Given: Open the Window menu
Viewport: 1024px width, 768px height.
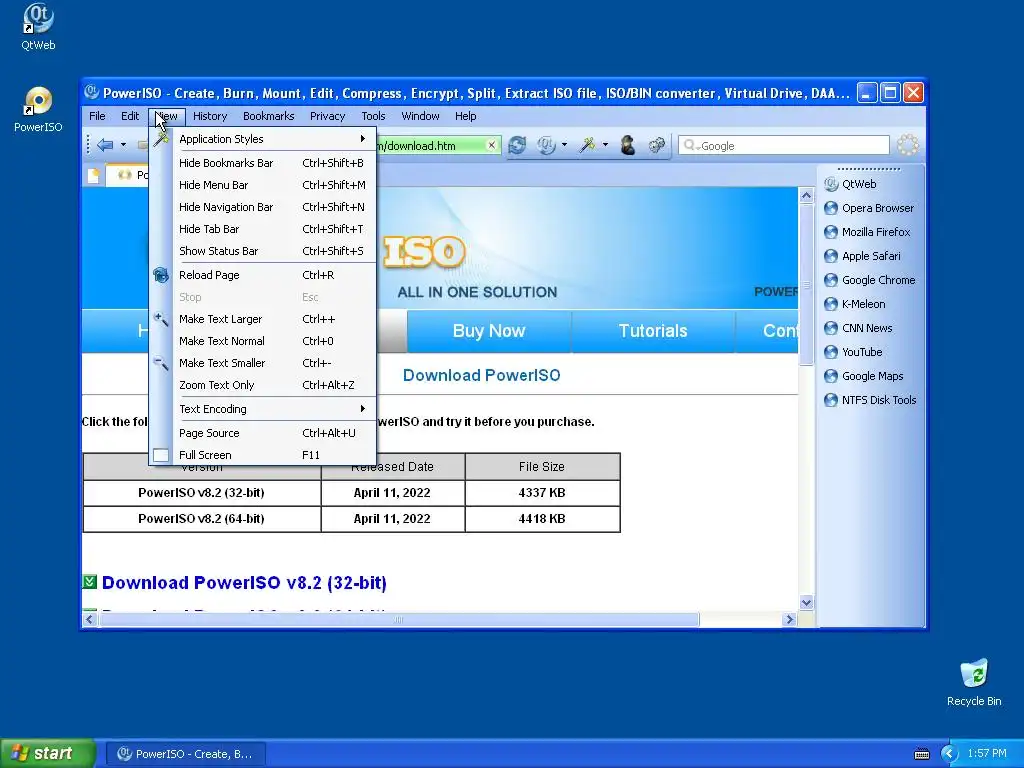Looking at the screenshot, I should 420,116.
